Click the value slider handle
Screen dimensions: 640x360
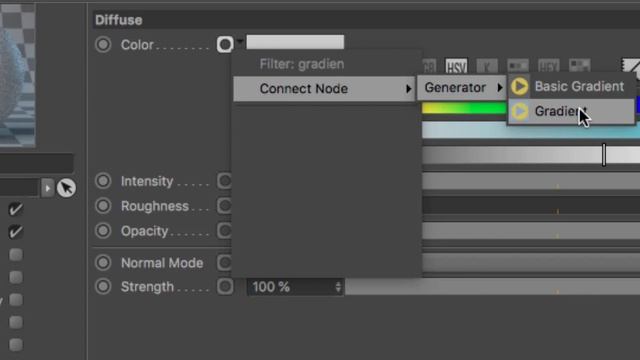604,155
